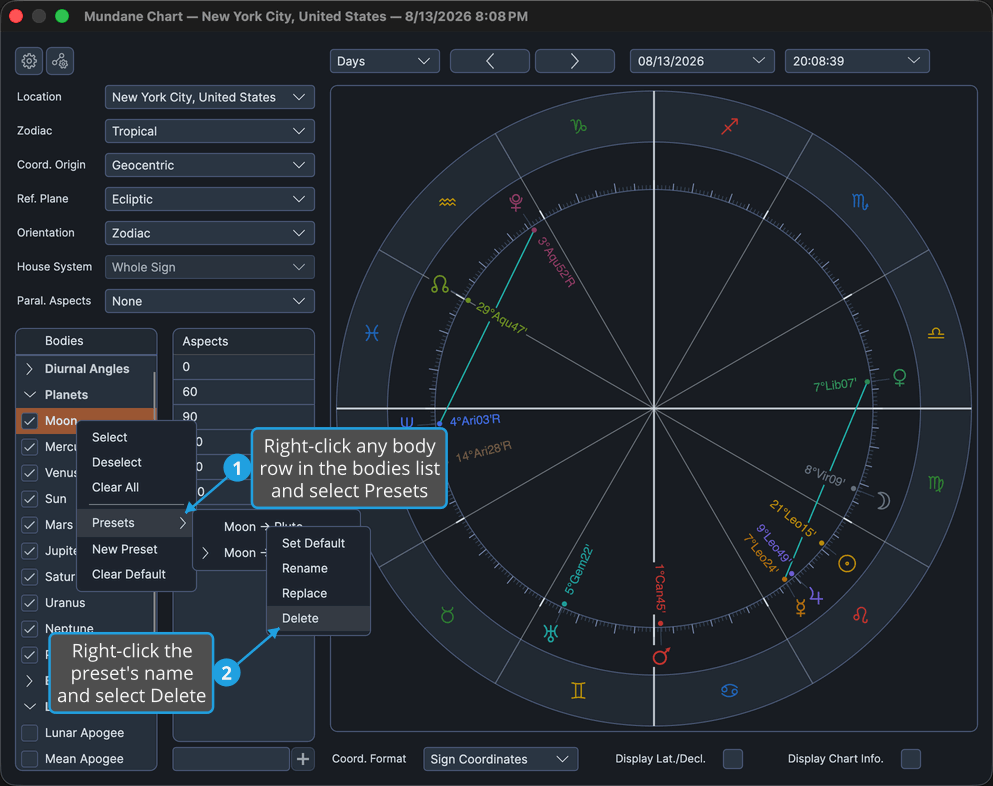Open the Zodiac Tropical dropdown
Viewport: 993px width, 786px height.
coord(210,131)
